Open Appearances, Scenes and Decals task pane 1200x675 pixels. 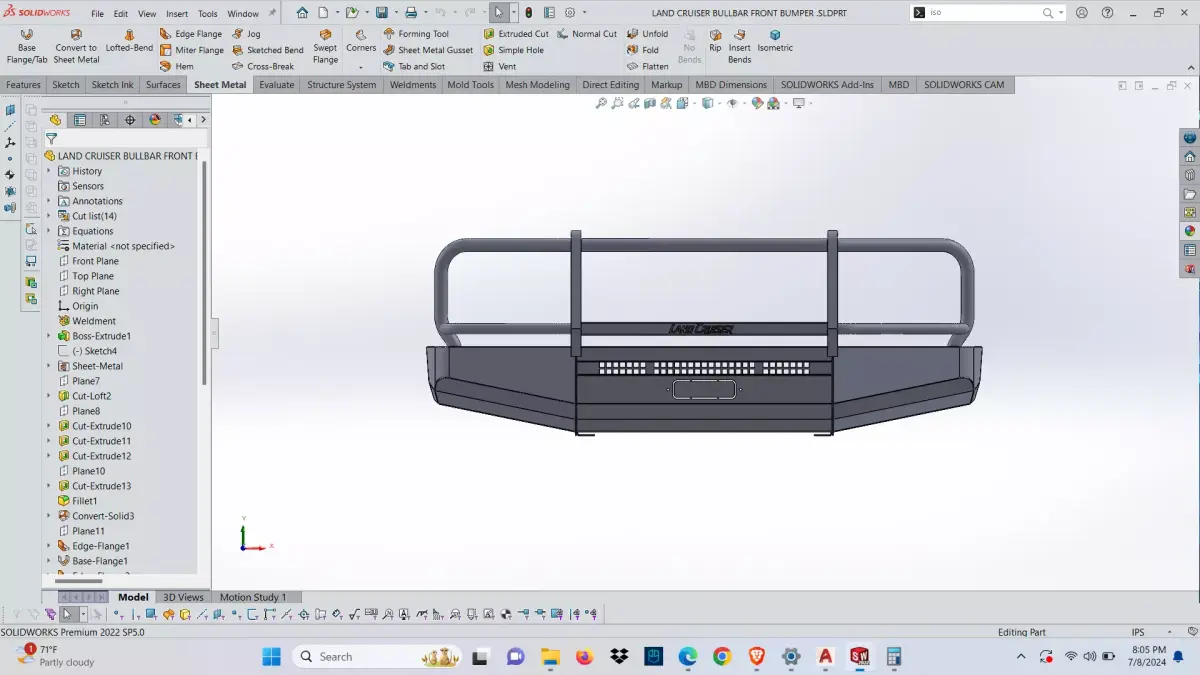click(1190, 231)
